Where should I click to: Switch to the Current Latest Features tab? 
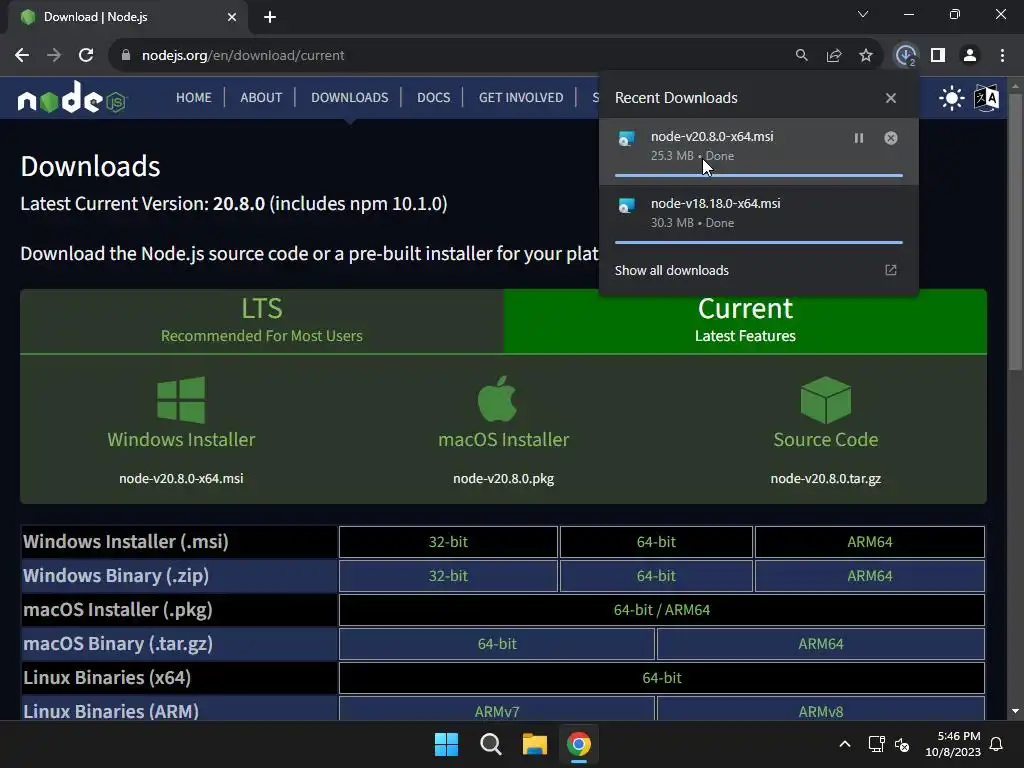pyautogui.click(x=745, y=321)
